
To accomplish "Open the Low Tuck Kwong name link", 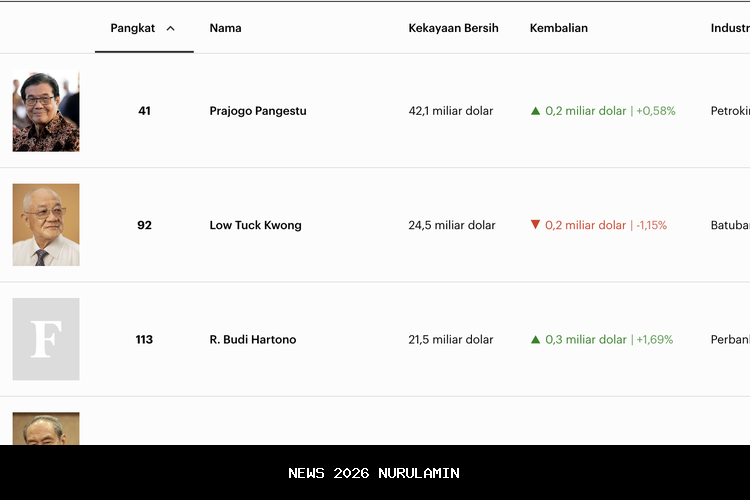I will (255, 225).
